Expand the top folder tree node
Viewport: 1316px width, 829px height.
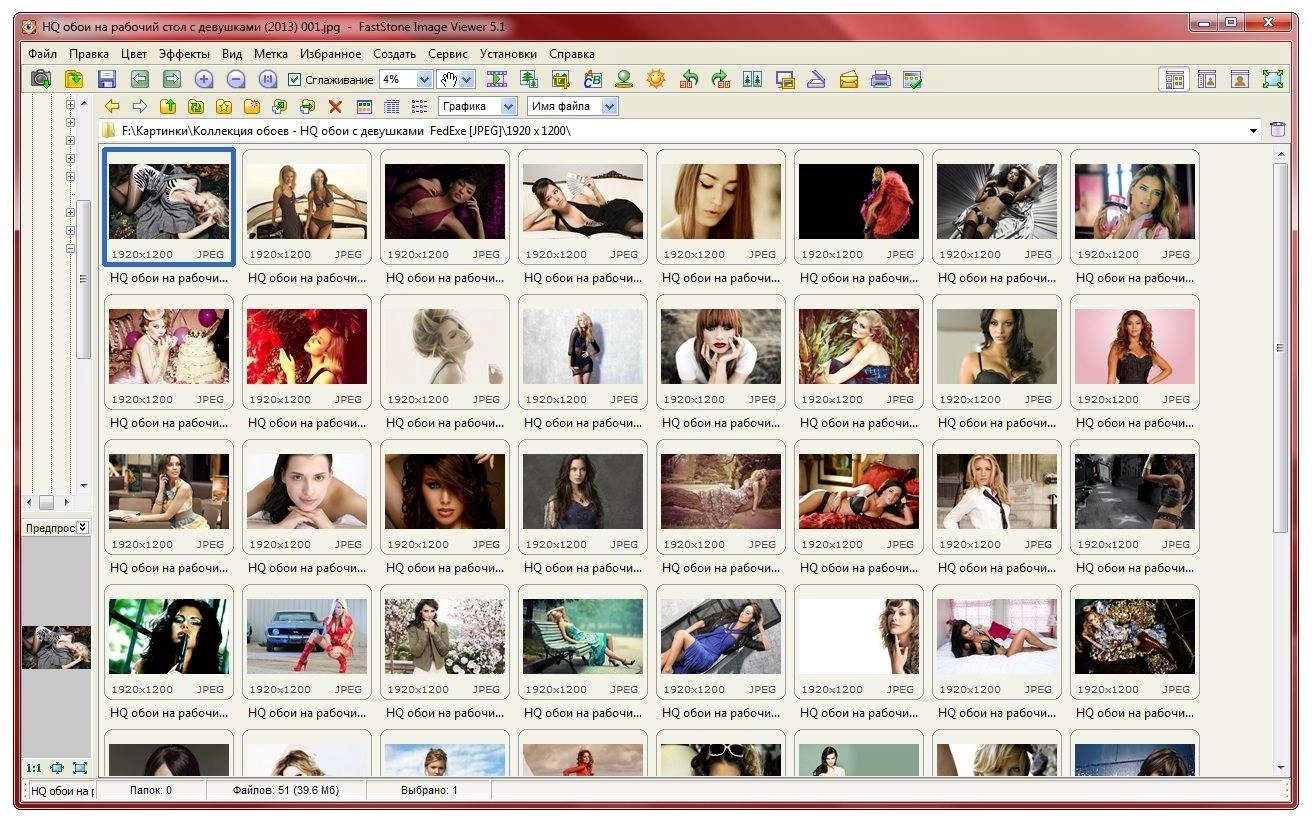point(70,104)
